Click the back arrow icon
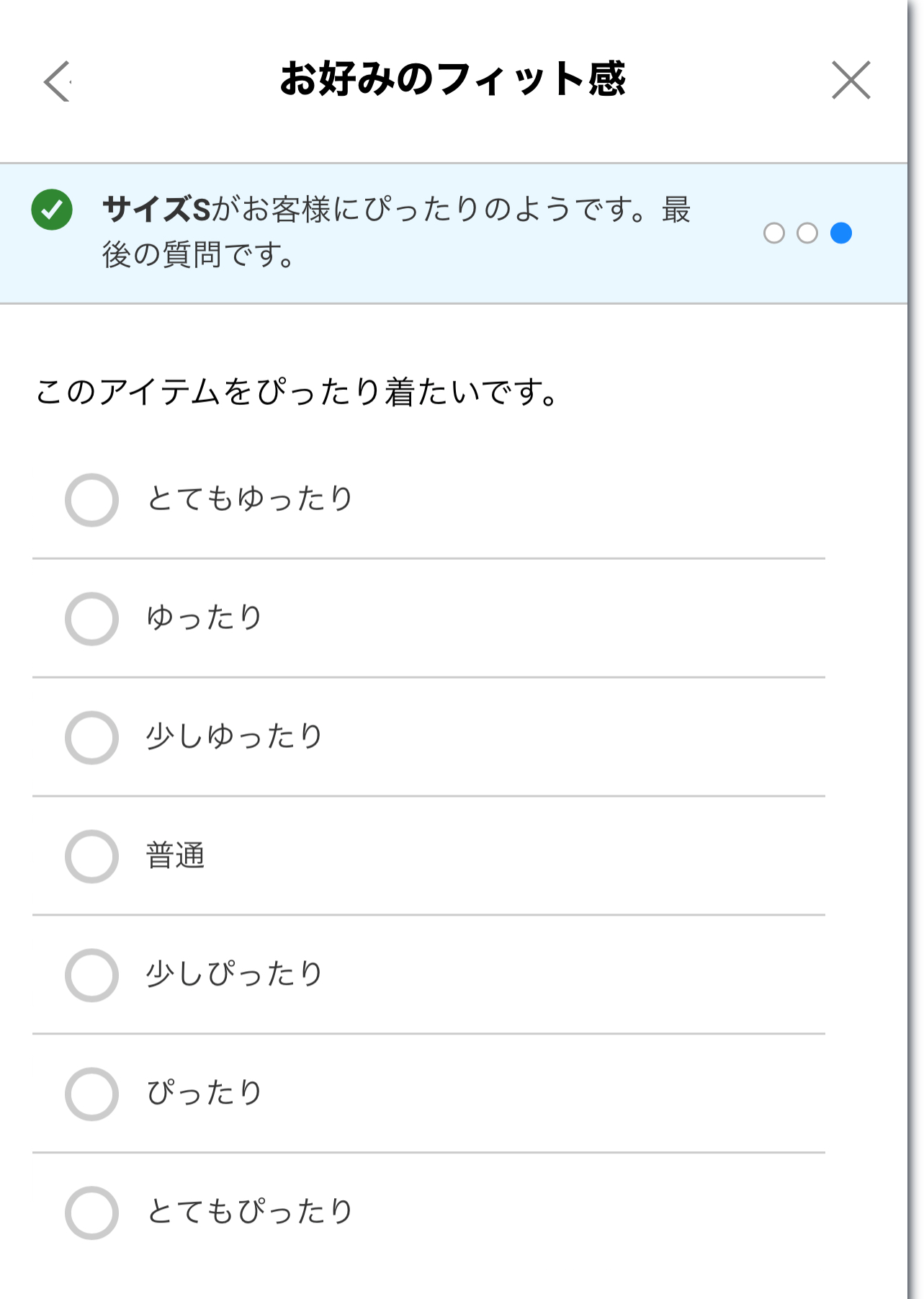This screenshot has height=1299, width=924. [57, 81]
